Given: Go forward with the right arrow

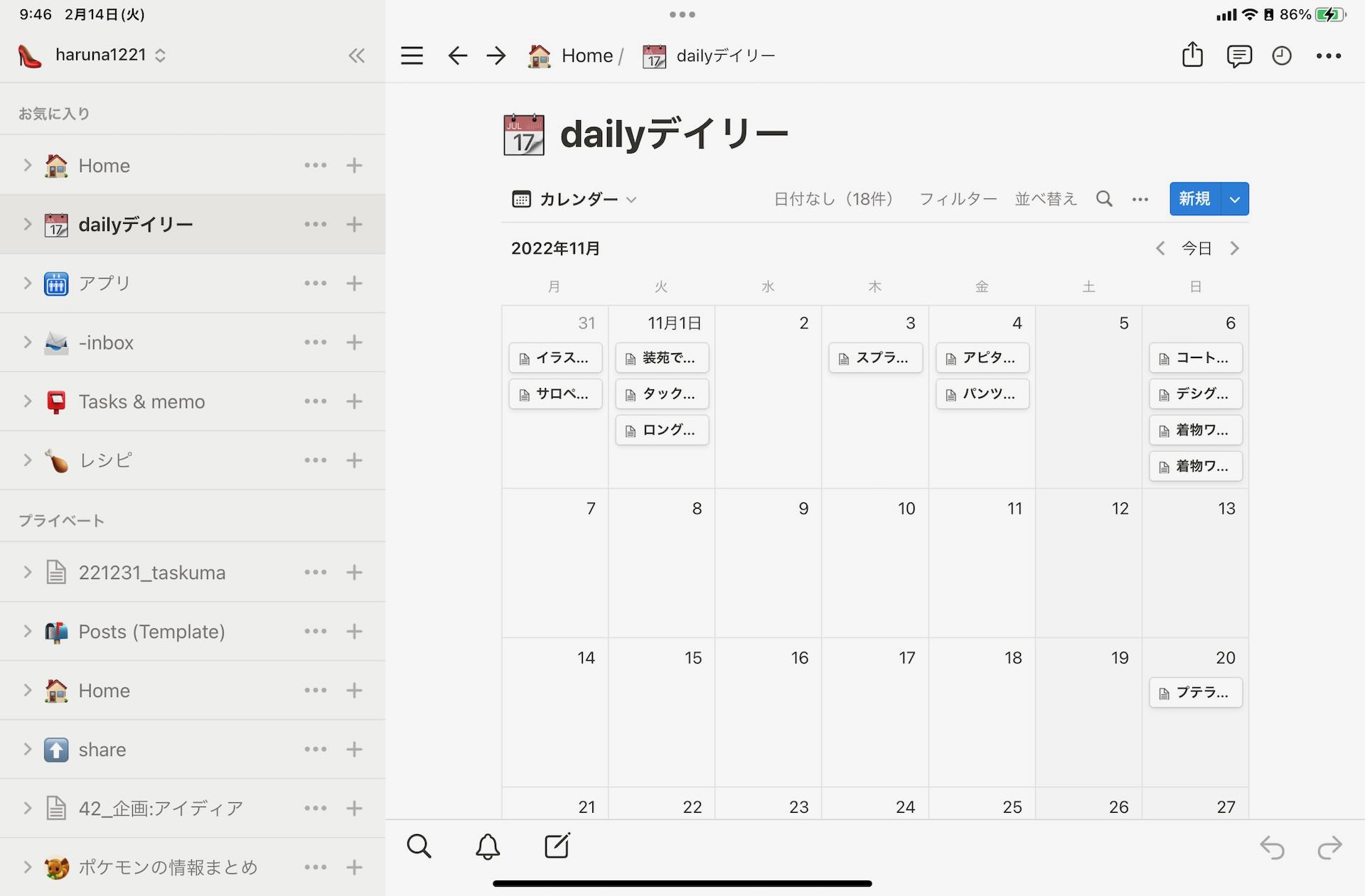Looking at the screenshot, I should point(496,55).
